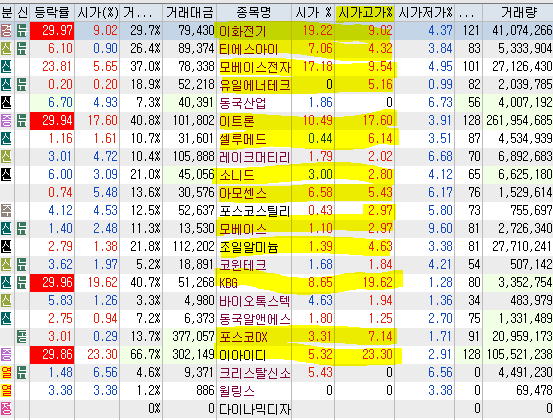
Task: Select the 모베이스전자 stock name
Action: 255,67
